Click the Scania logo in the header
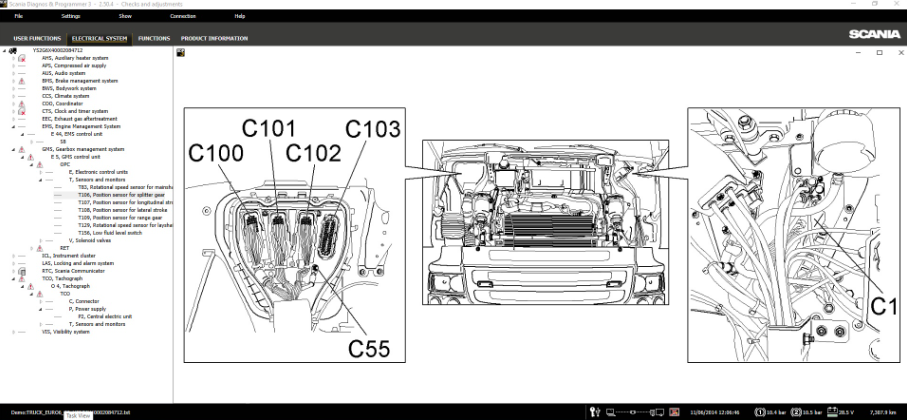 pyautogui.click(x=874, y=34)
